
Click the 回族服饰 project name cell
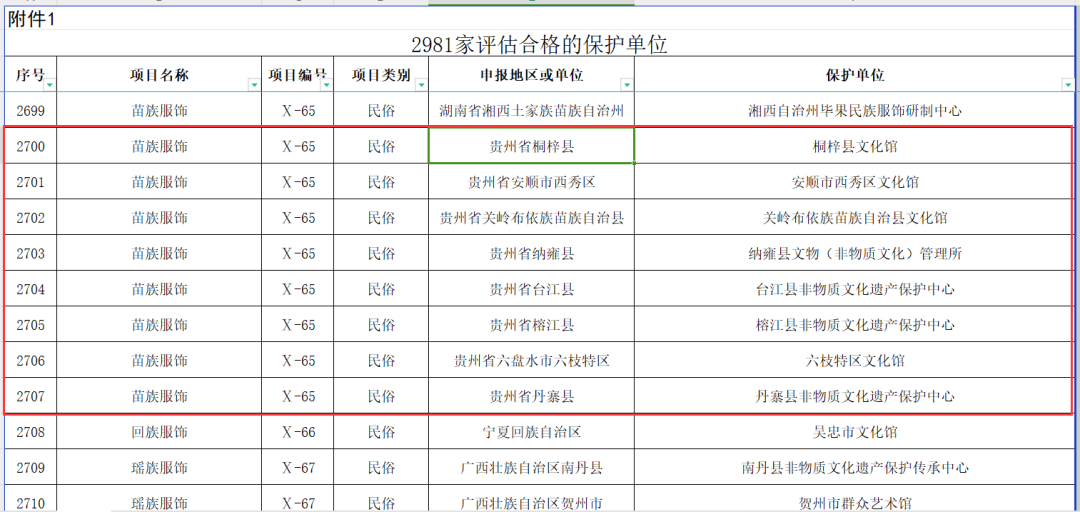[159, 432]
